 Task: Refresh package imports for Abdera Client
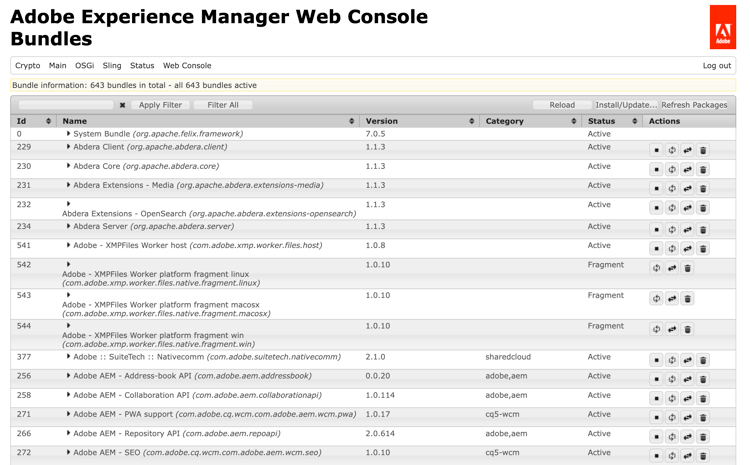click(x=672, y=150)
